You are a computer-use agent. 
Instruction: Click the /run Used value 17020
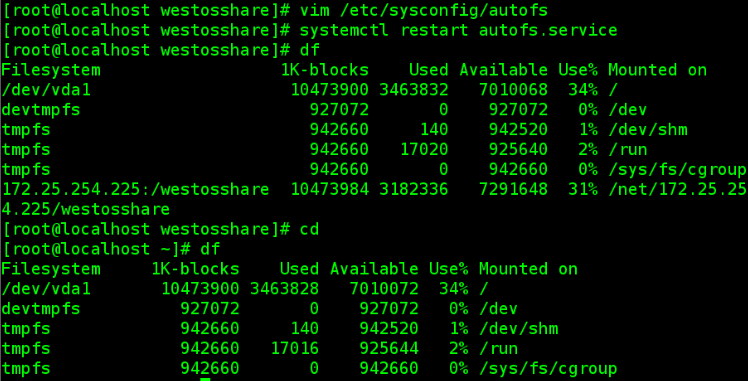[424, 150]
